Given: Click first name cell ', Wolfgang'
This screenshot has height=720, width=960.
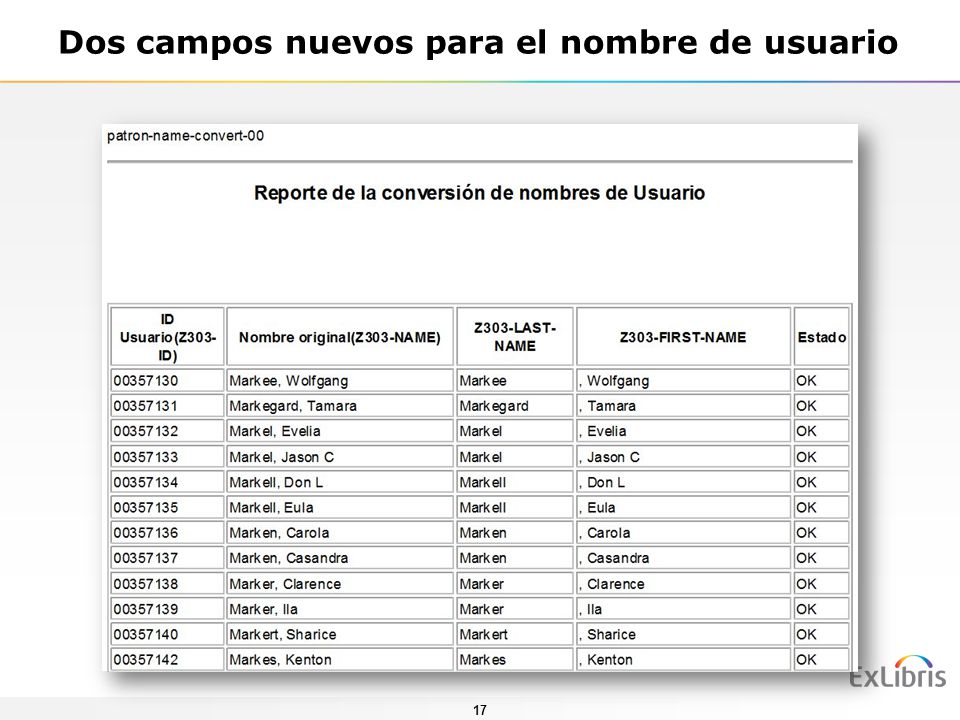Looking at the screenshot, I should tap(683, 380).
